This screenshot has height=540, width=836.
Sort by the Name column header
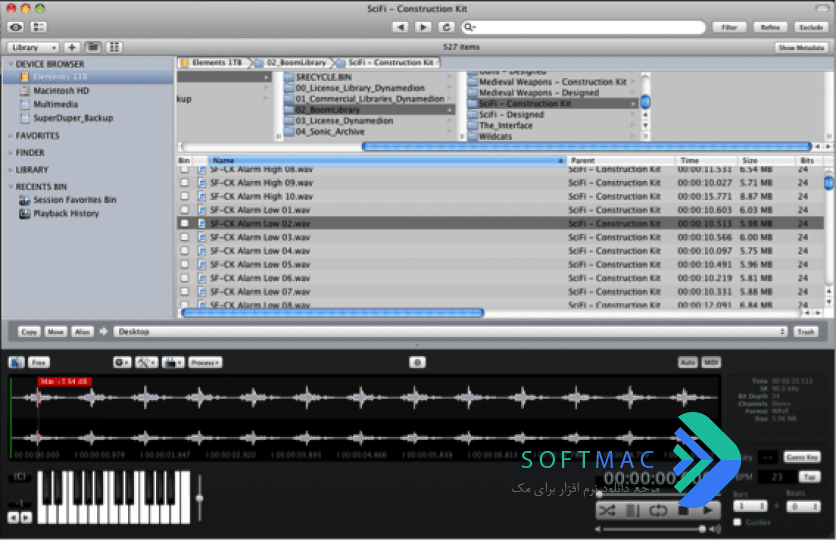[387, 160]
